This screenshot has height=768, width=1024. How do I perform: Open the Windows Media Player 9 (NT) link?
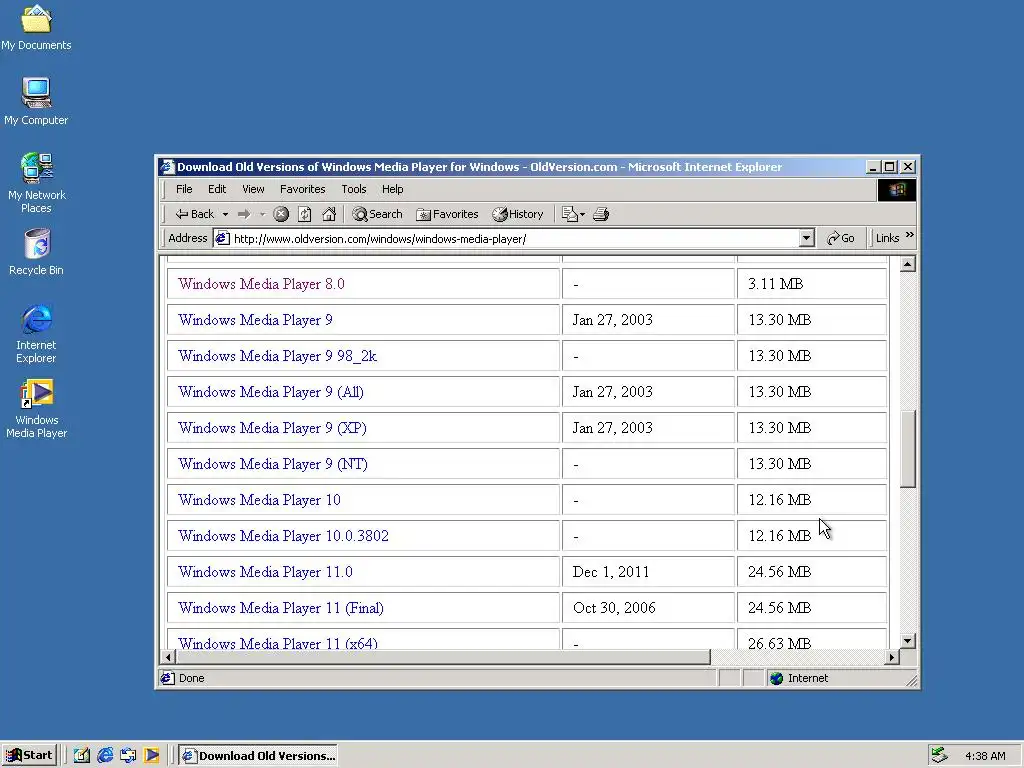pyautogui.click(x=272, y=464)
